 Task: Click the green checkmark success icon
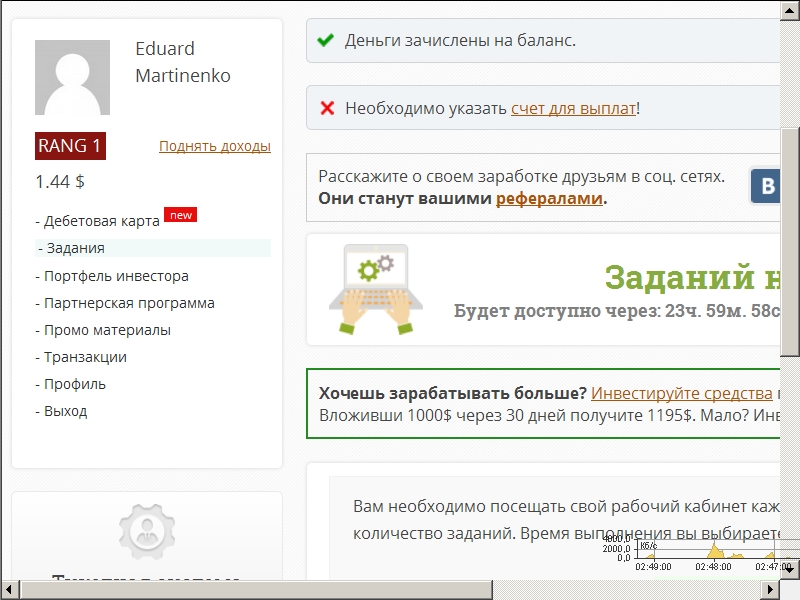pos(326,40)
